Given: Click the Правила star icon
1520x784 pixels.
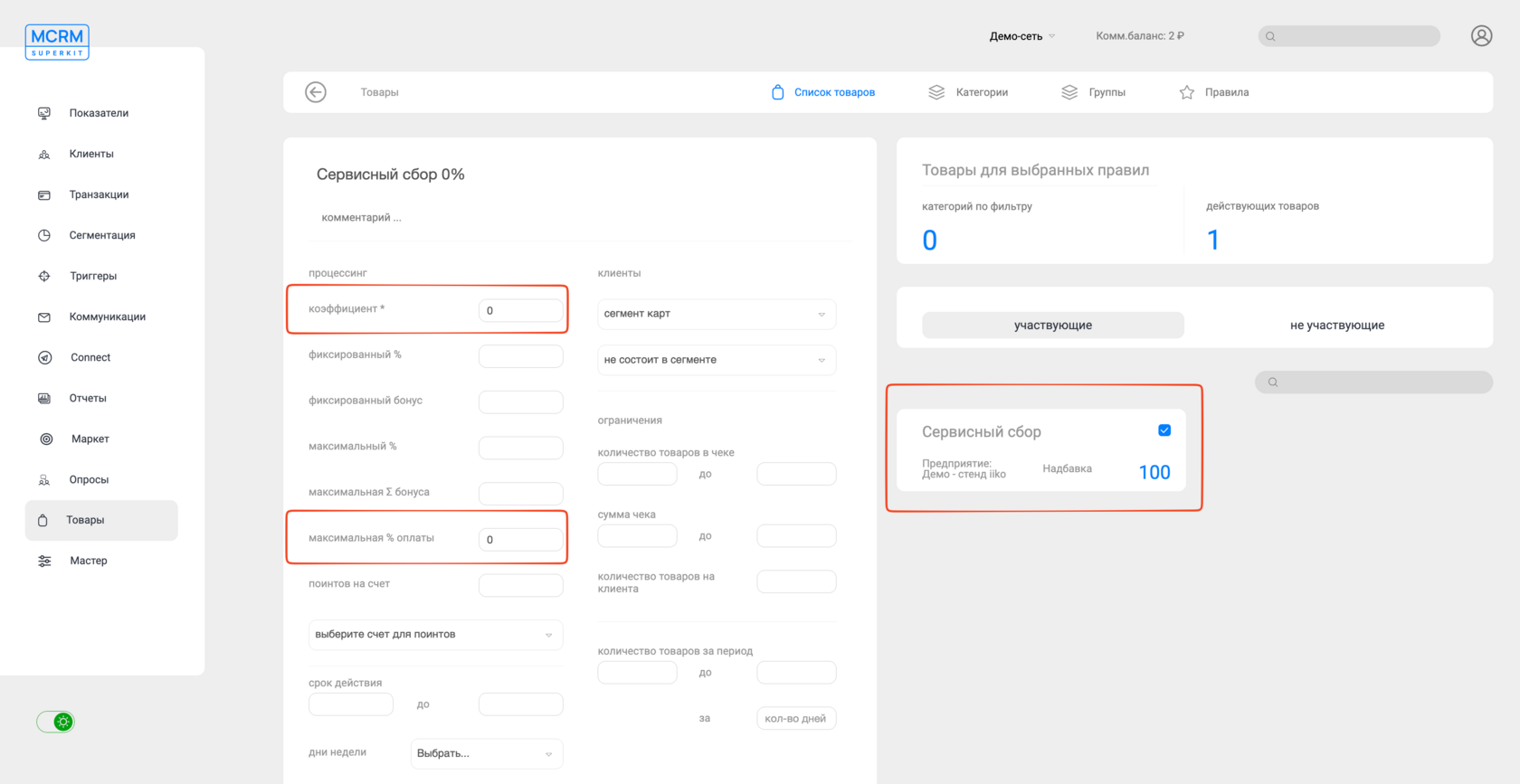Looking at the screenshot, I should point(1187,92).
